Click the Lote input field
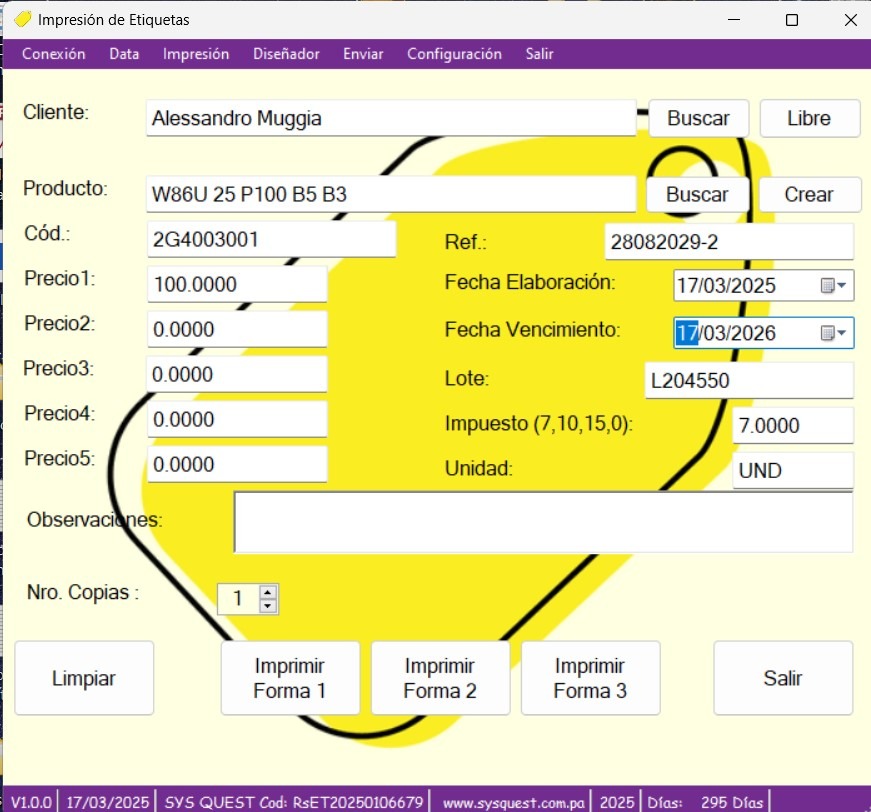871x812 pixels. pos(748,380)
